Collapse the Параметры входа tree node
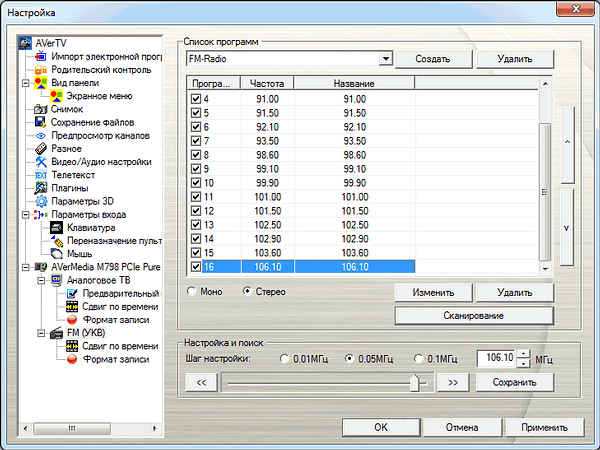The width and height of the screenshot is (600, 450). point(25,214)
